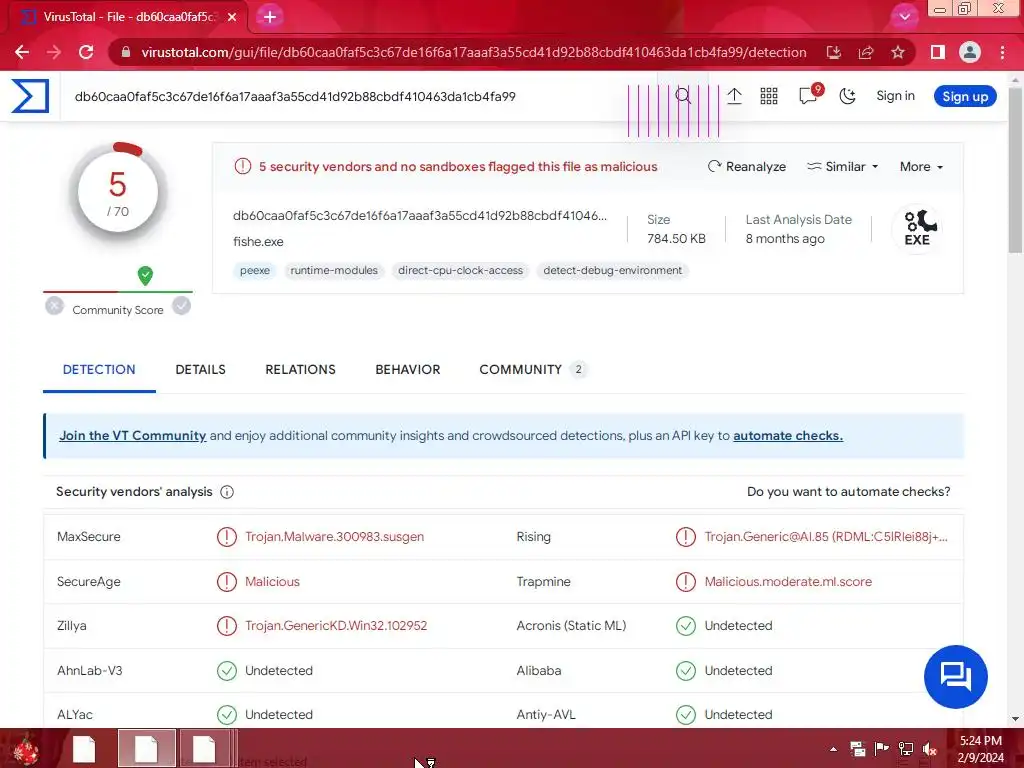Click Rising malicious alert icon
Screen dimensions: 1024x768
[686, 537]
